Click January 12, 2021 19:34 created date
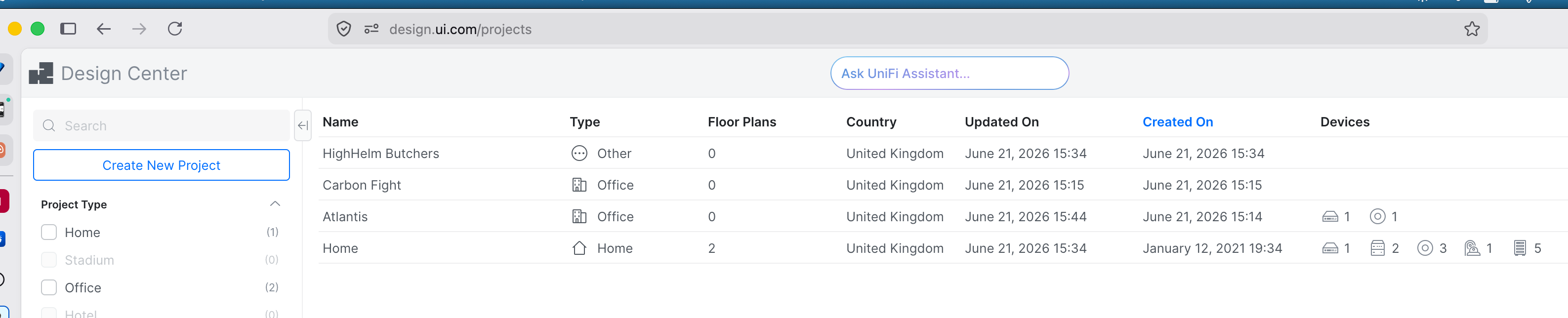 [1212, 248]
